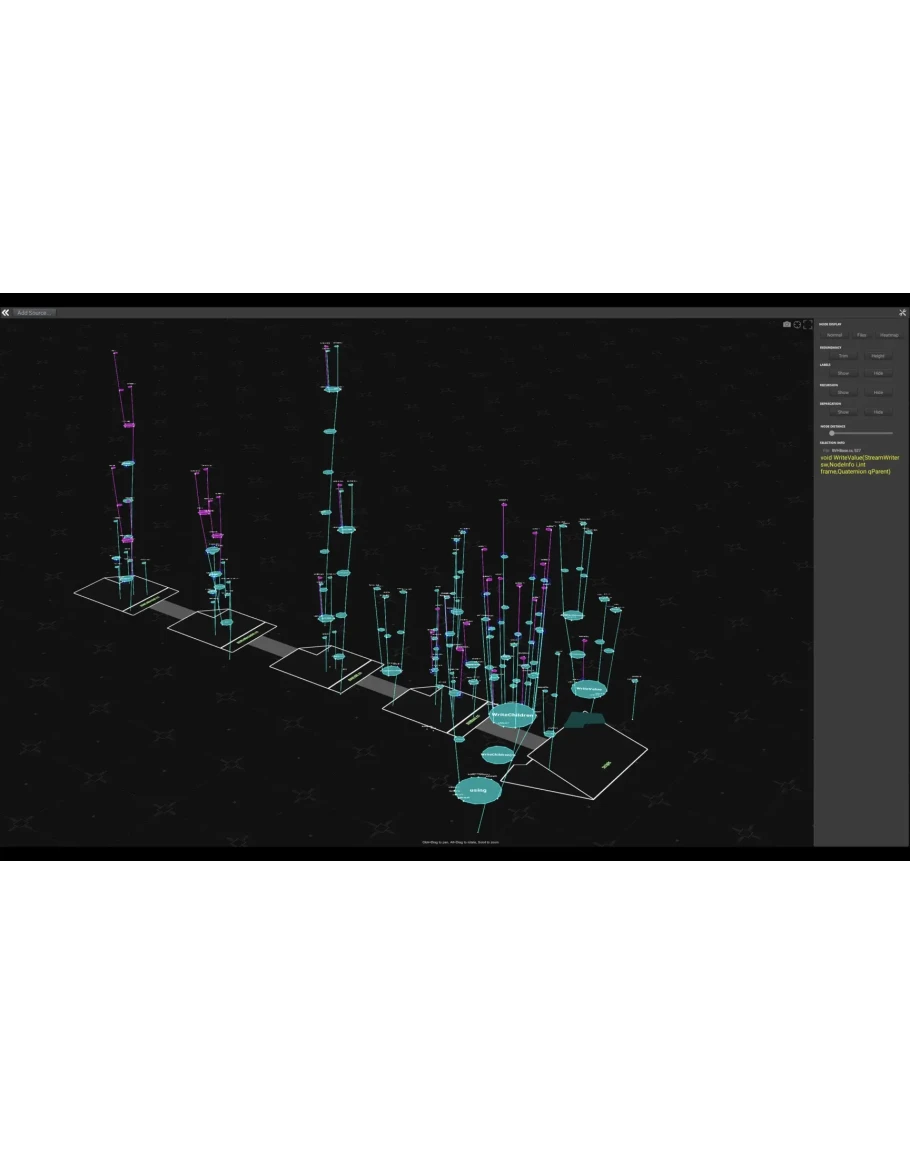
Task: Hide labels in the graph
Action: (x=878, y=373)
